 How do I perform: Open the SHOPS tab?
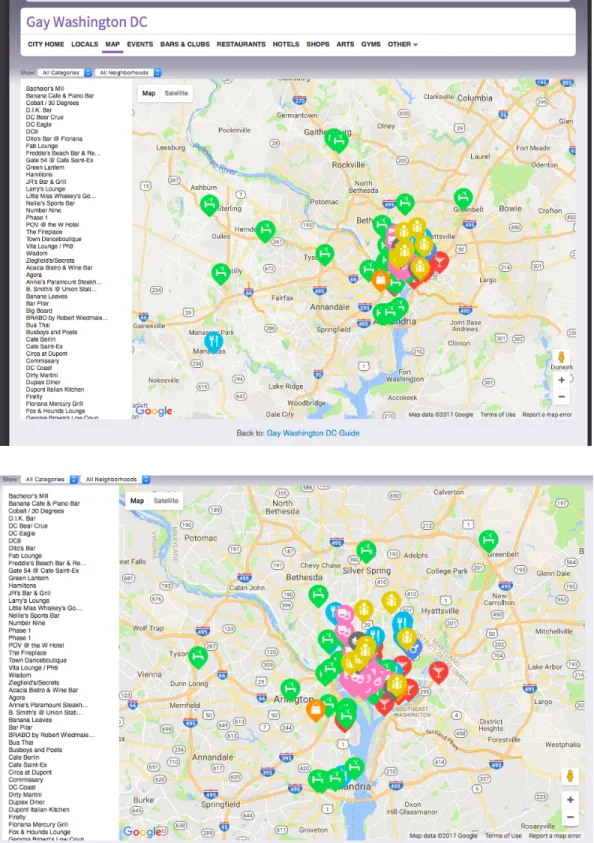pos(318,44)
